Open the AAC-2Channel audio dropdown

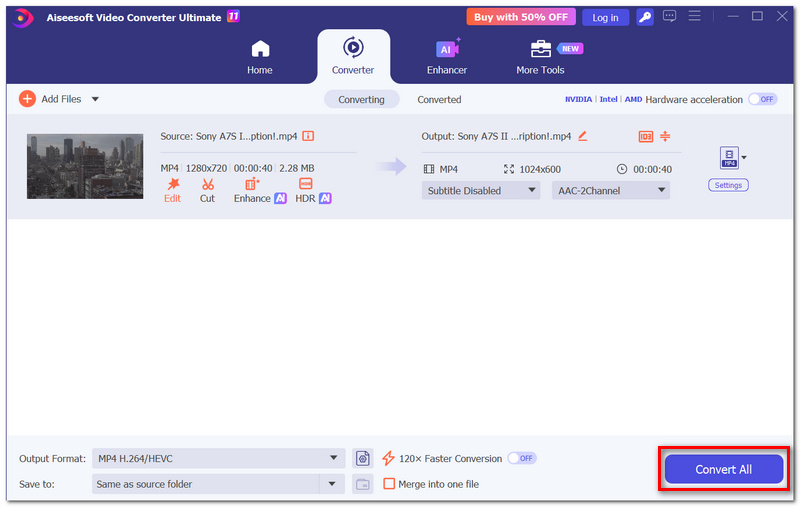tap(611, 191)
